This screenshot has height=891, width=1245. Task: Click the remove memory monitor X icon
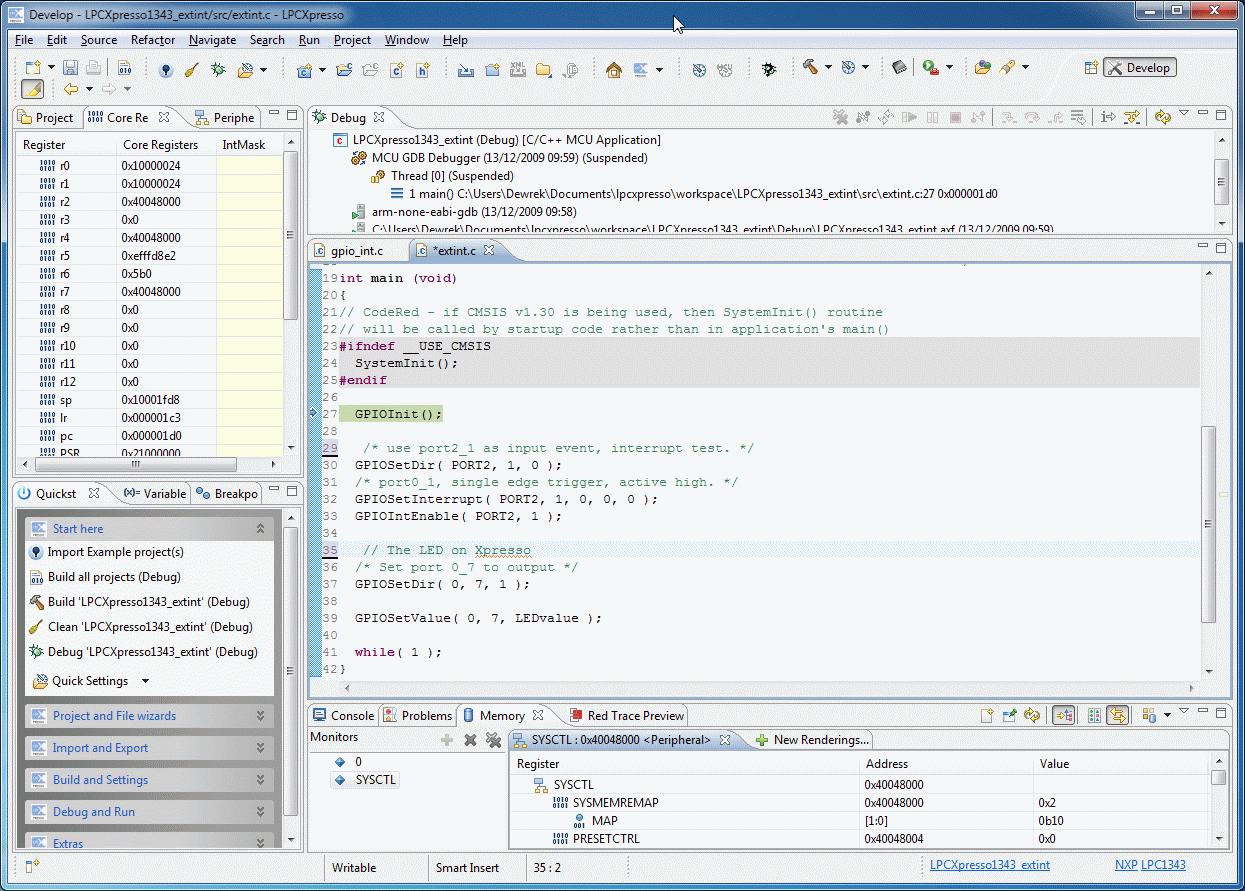470,740
